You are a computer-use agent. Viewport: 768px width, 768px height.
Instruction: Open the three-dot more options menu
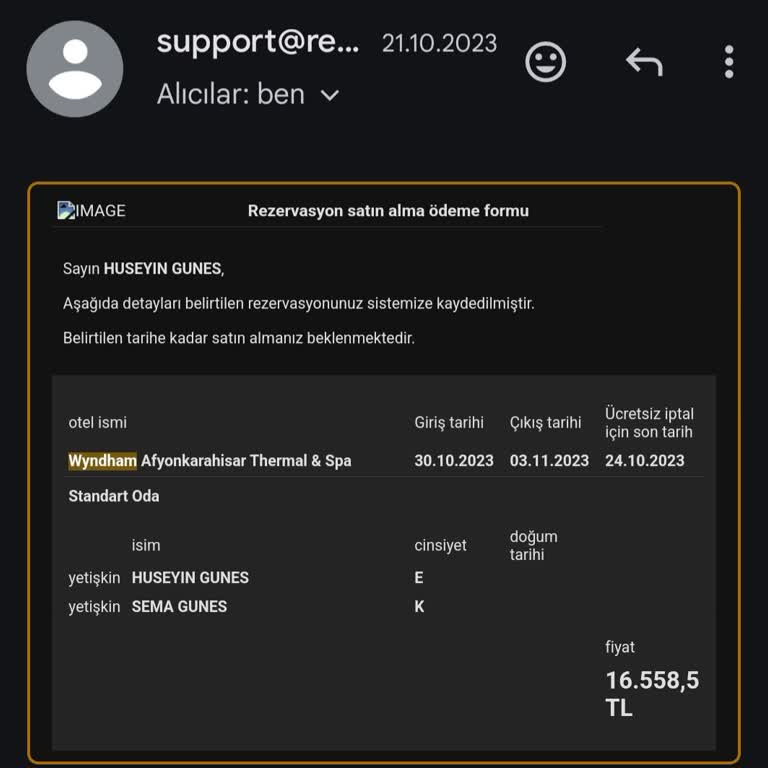(x=729, y=62)
